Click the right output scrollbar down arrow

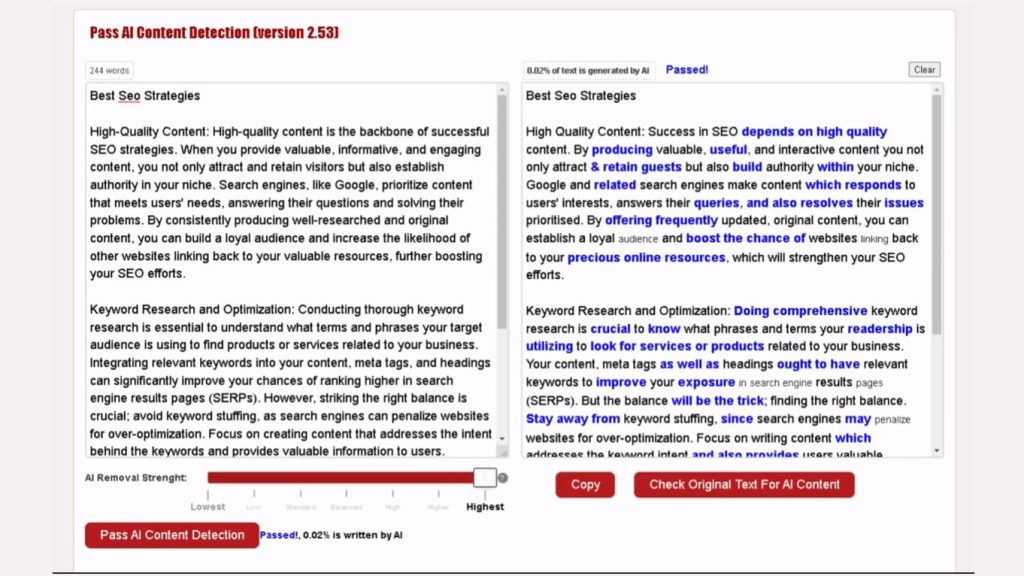coord(937,451)
